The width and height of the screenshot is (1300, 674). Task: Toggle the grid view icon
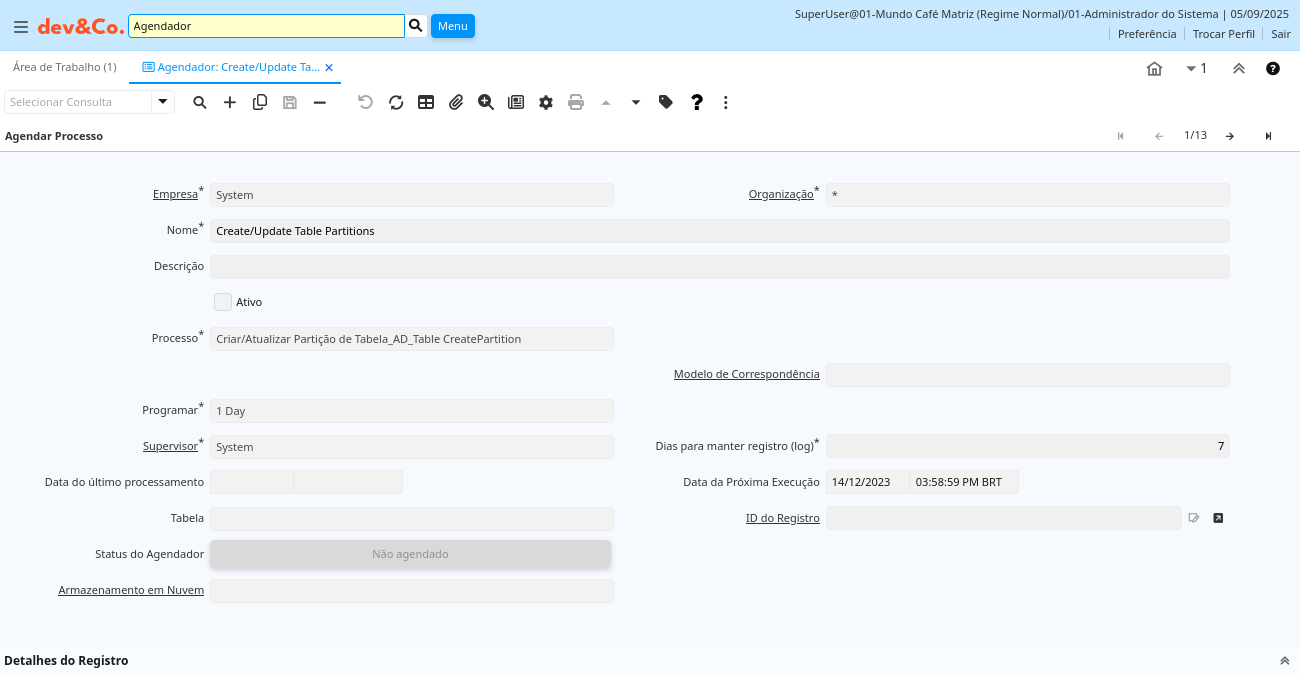click(426, 102)
